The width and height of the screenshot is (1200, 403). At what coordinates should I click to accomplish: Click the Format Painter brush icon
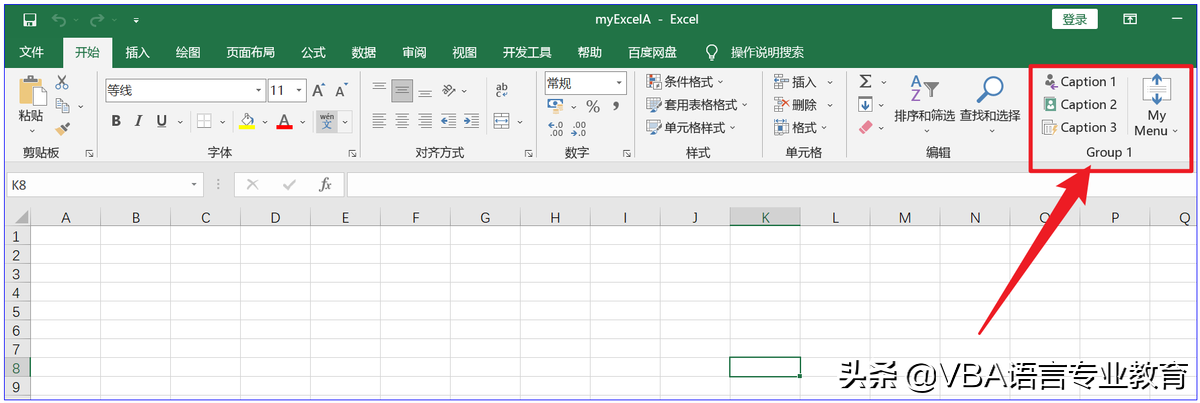point(62,128)
